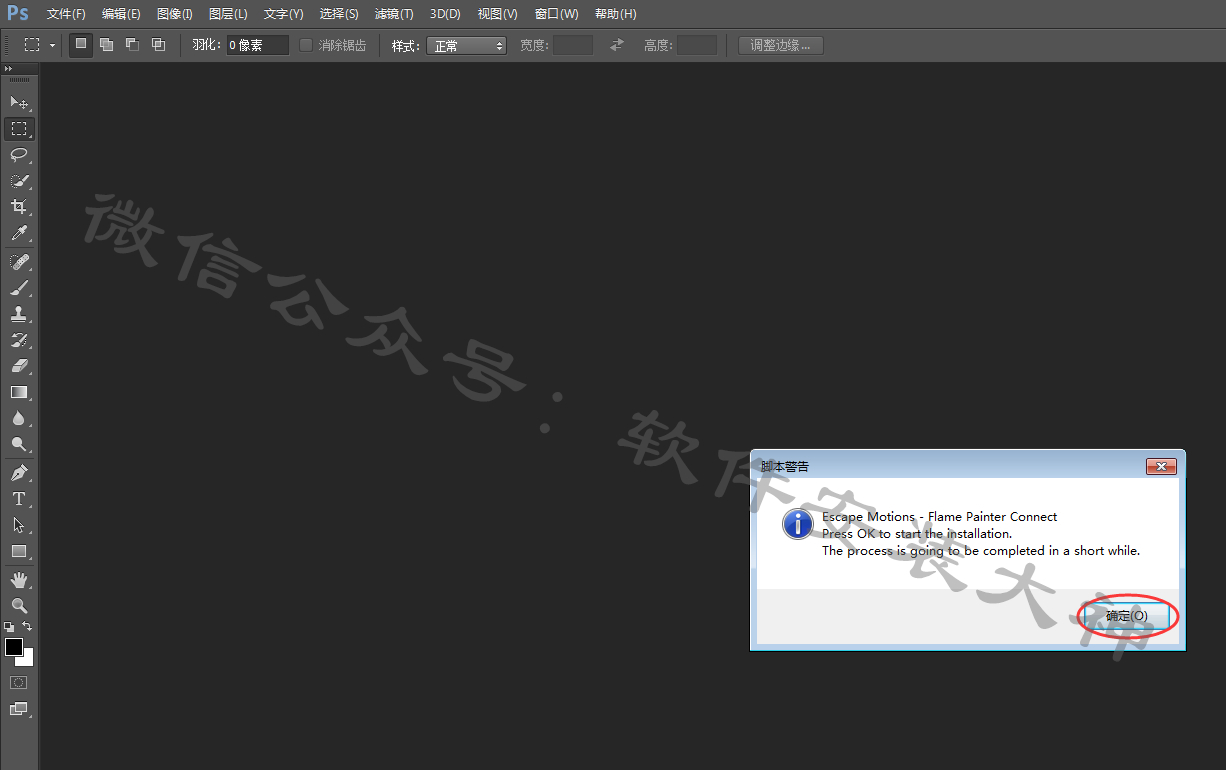Select the Rectangle shape tool
1226x770 pixels.
pos(19,551)
